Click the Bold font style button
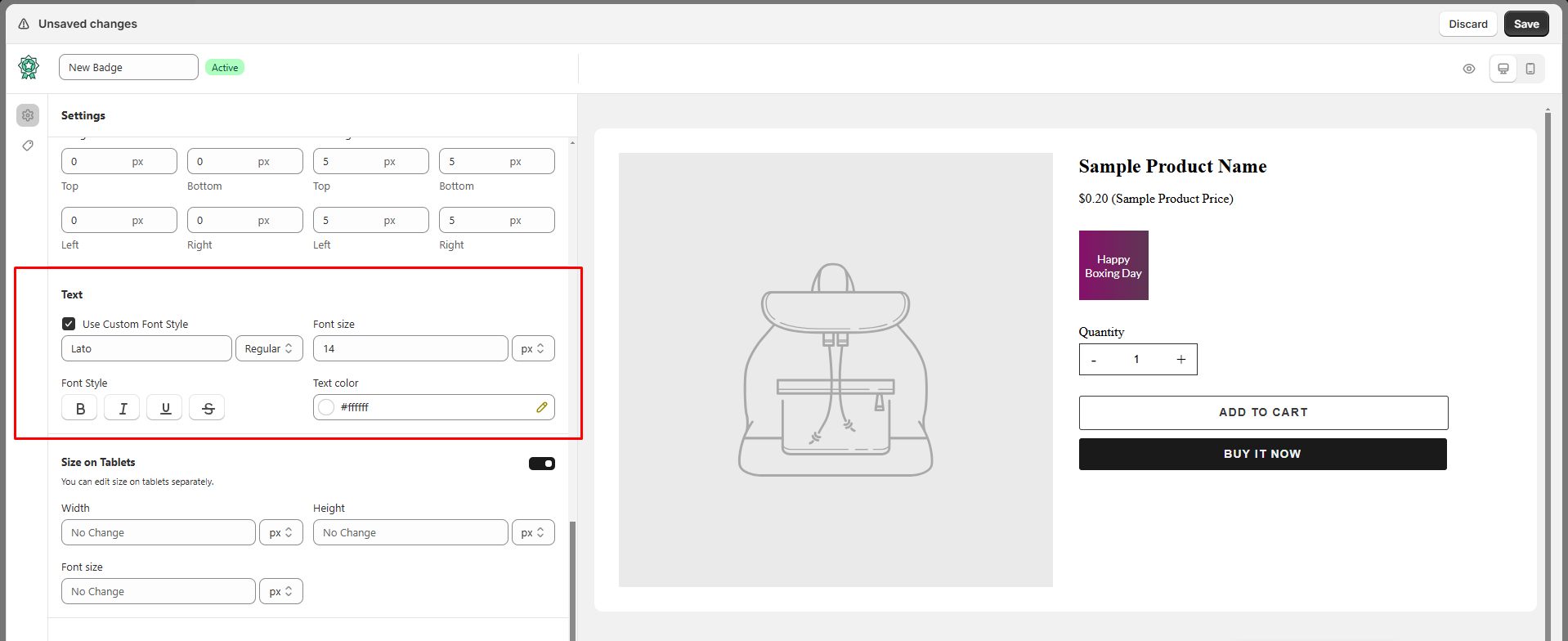 pos(79,408)
